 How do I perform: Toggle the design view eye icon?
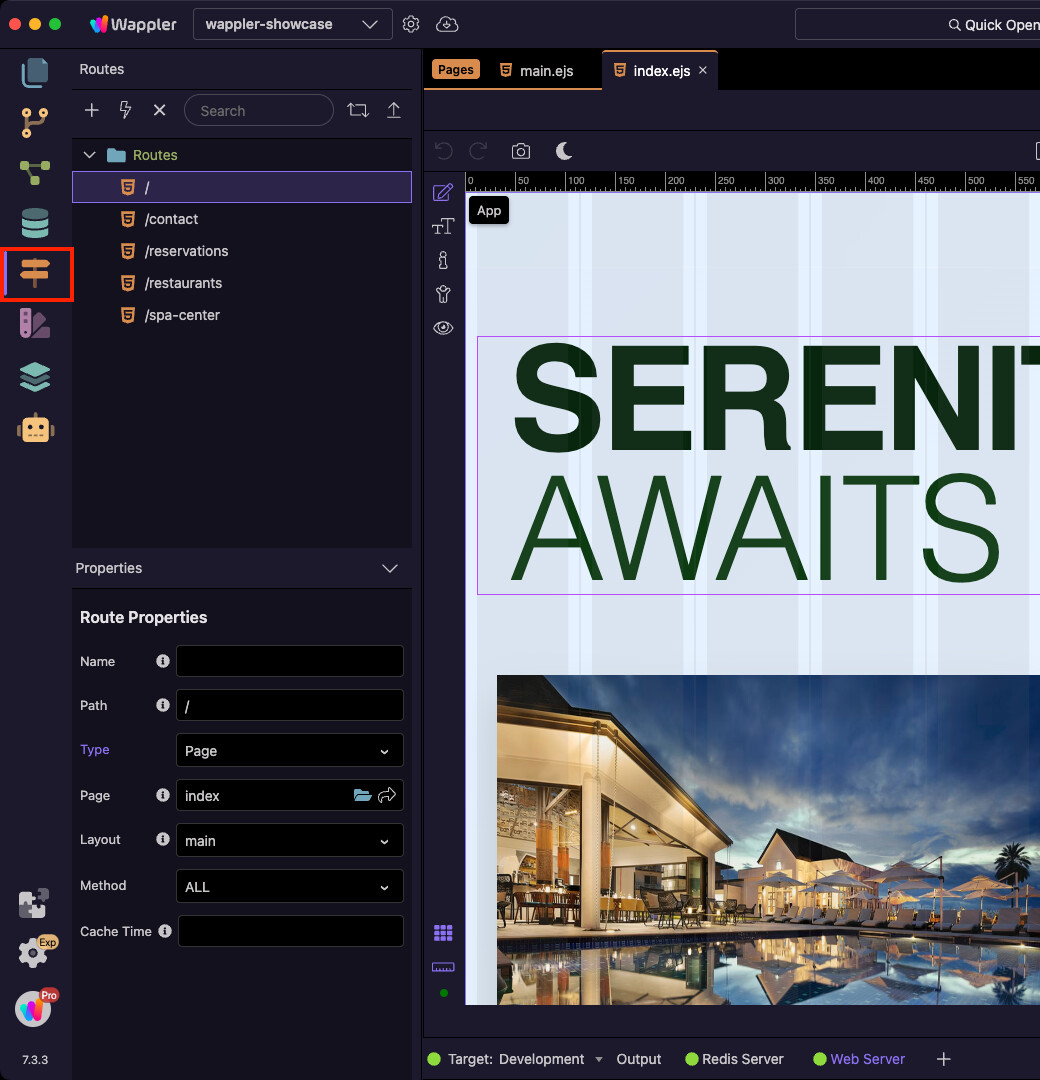tap(443, 328)
